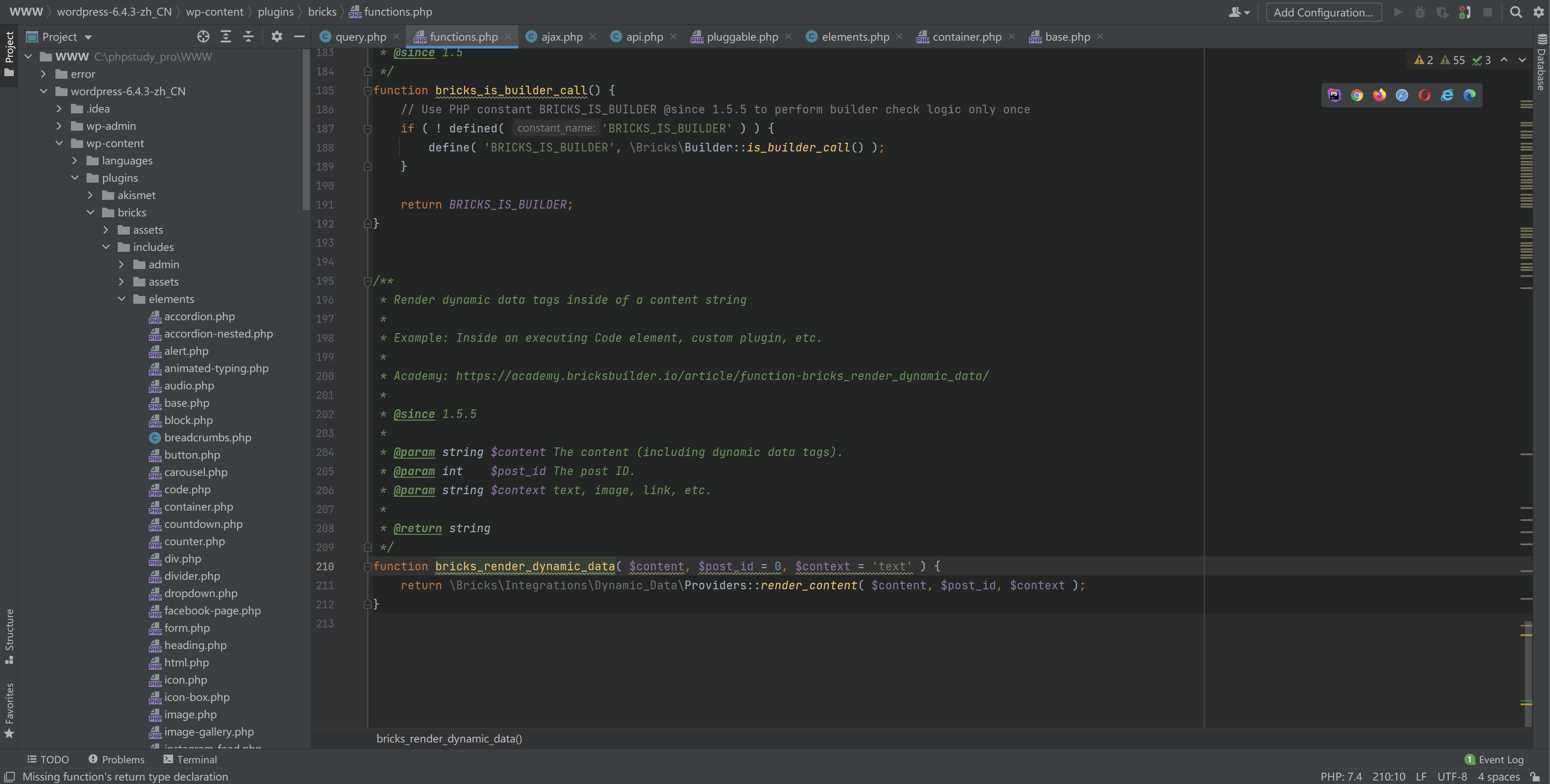This screenshot has width=1550, height=784.
Task: Click Add Configuration button
Action: [x=1323, y=12]
